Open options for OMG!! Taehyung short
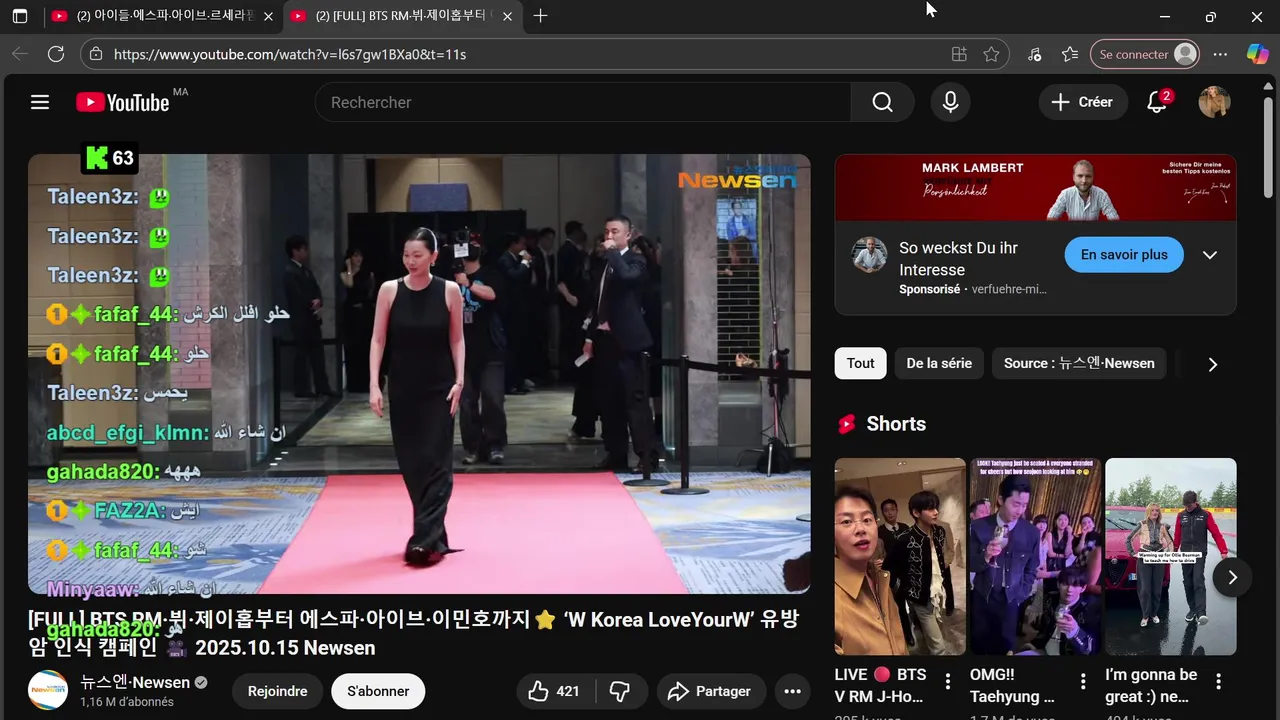The width and height of the screenshot is (1280, 720). [x=1083, y=682]
